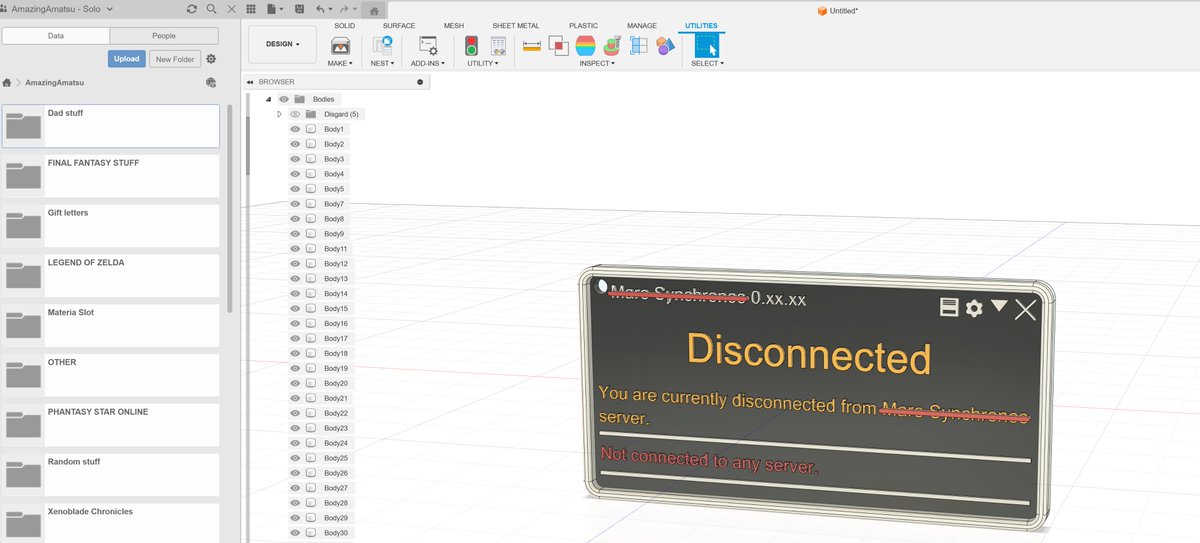This screenshot has height=543, width=1200.
Task: Hide Body27 with its eye icon
Action: pos(295,487)
